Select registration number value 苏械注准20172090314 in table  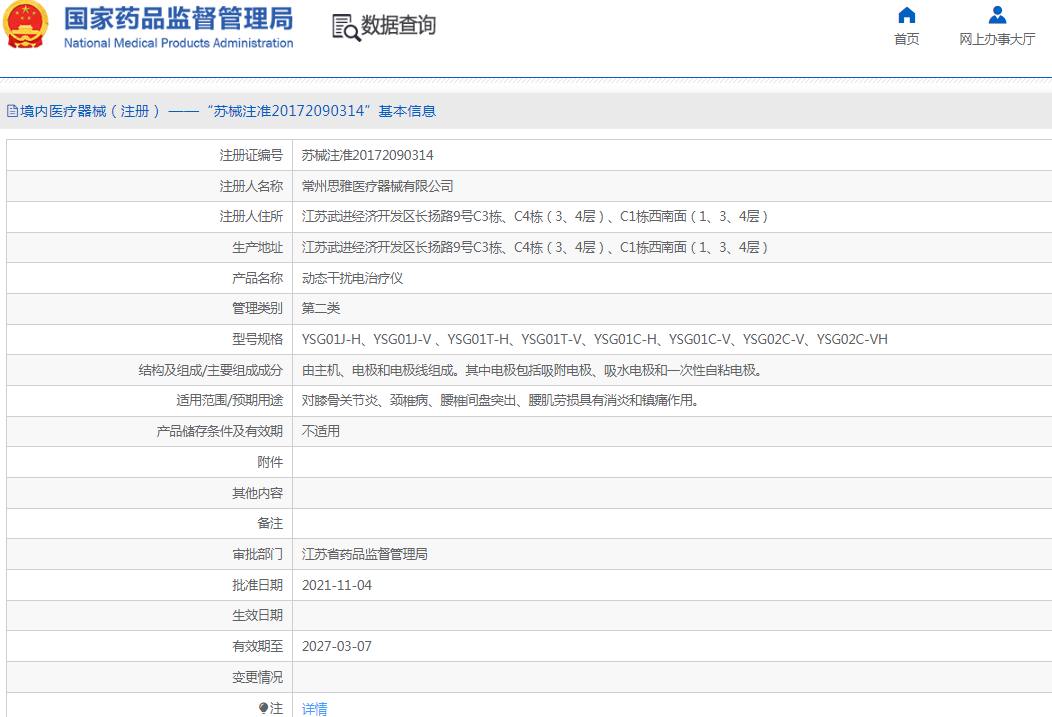pos(368,155)
